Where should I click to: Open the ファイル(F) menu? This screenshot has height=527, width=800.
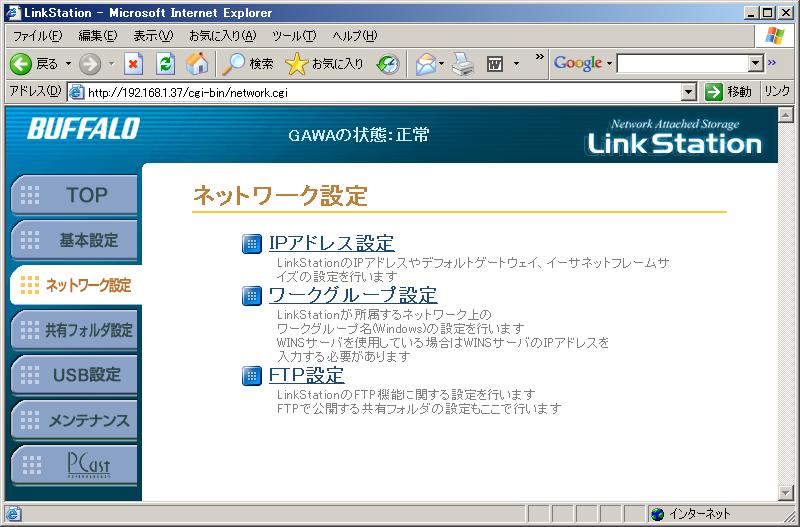[37, 36]
